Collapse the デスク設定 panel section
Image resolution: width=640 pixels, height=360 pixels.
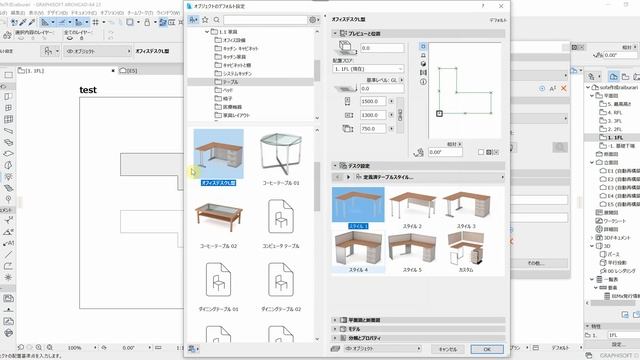335,166
